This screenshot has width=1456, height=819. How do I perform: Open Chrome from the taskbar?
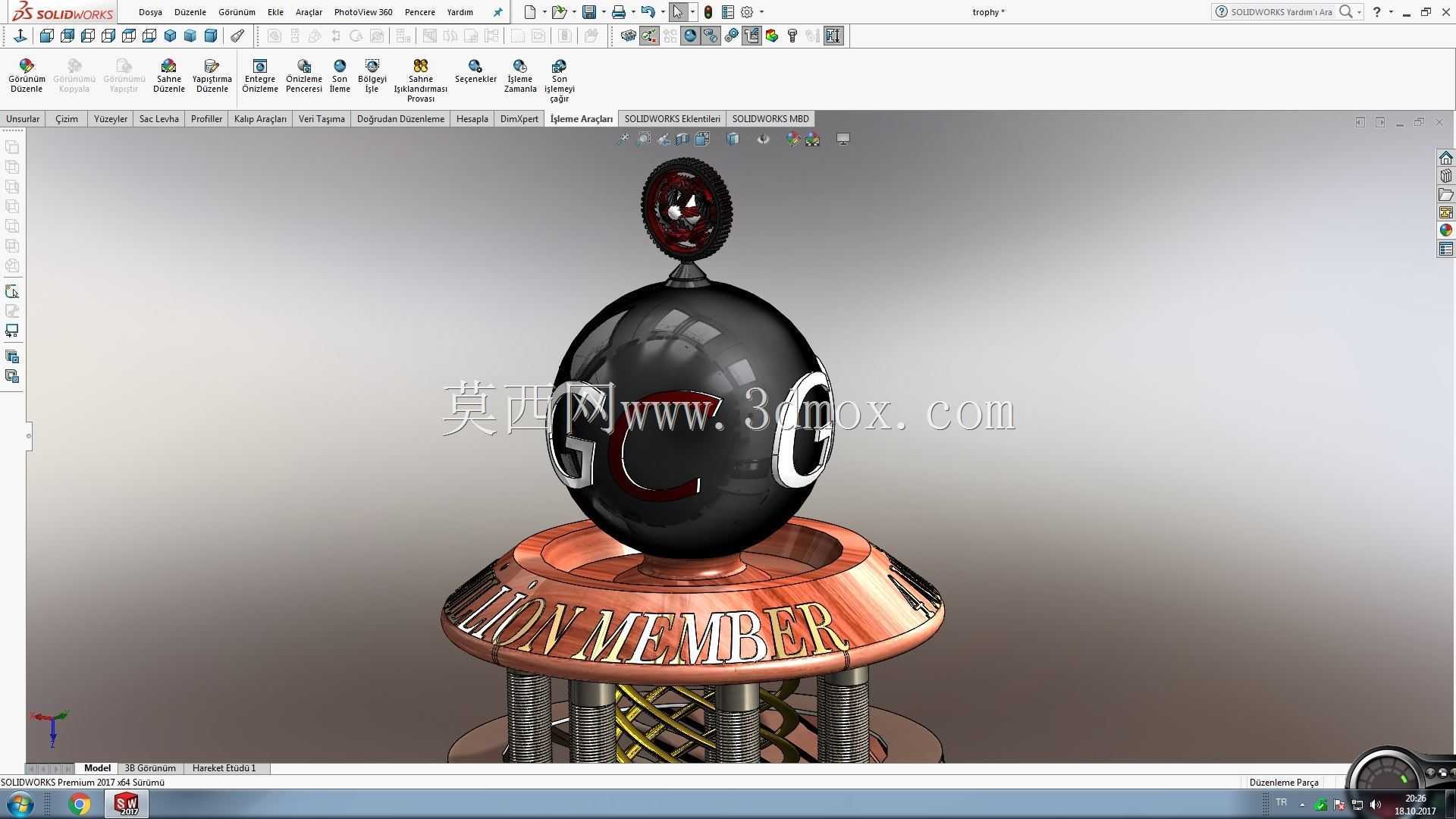click(79, 804)
